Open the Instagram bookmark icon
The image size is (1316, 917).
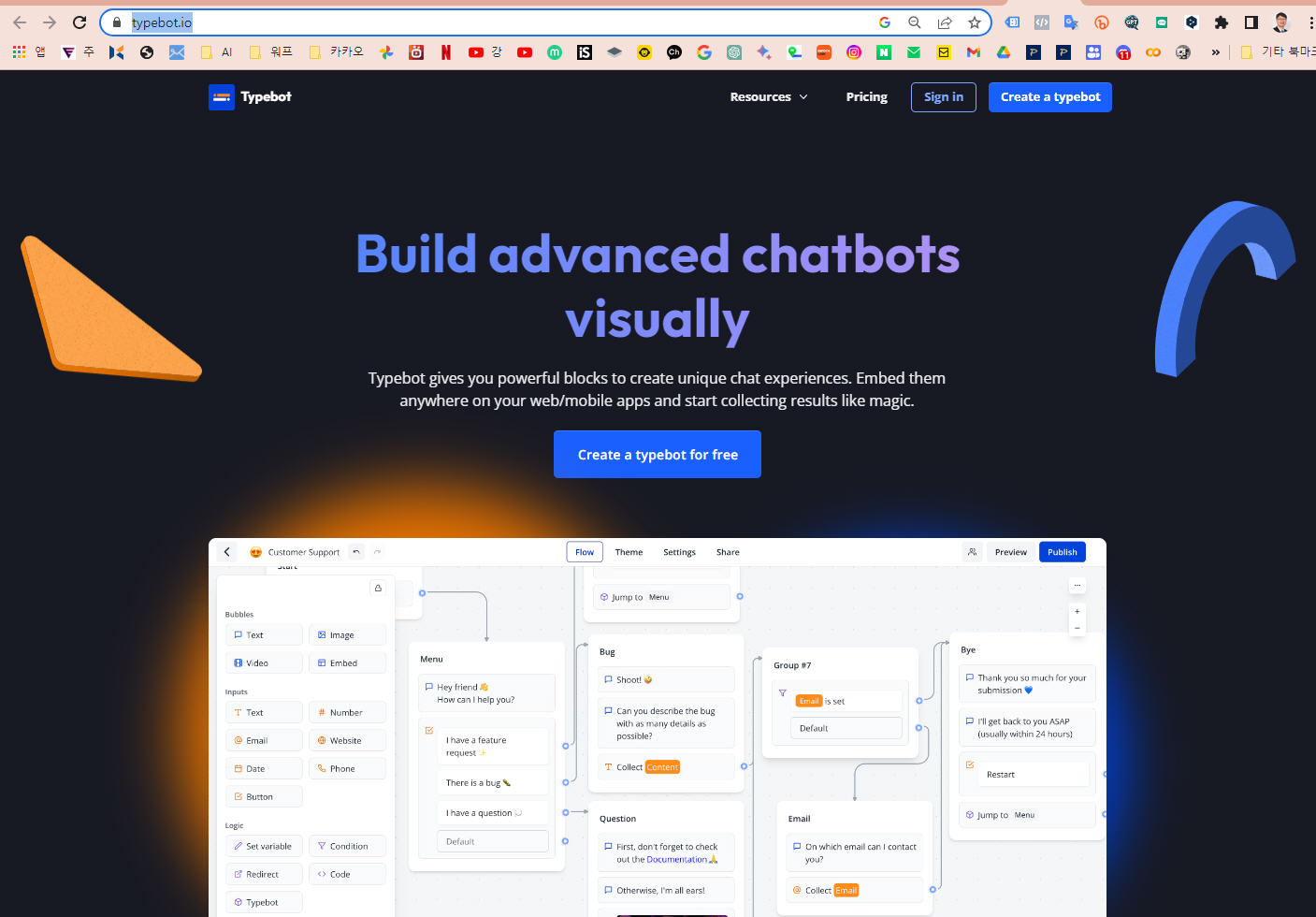tap(854, 52)
